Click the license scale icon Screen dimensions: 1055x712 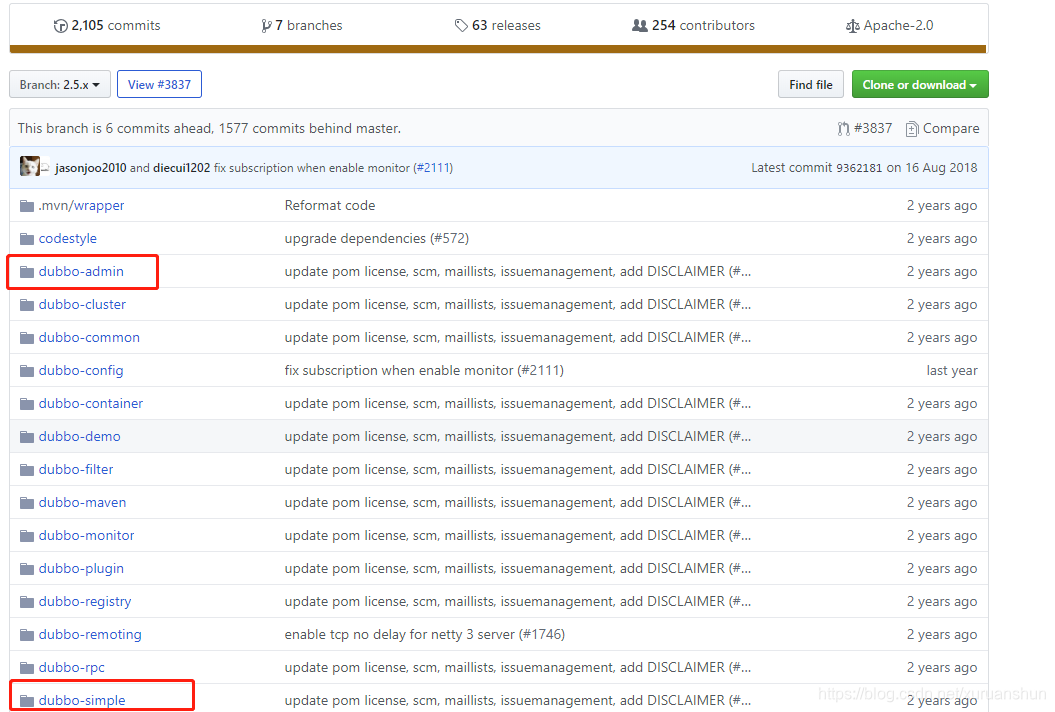coord(852,26)
